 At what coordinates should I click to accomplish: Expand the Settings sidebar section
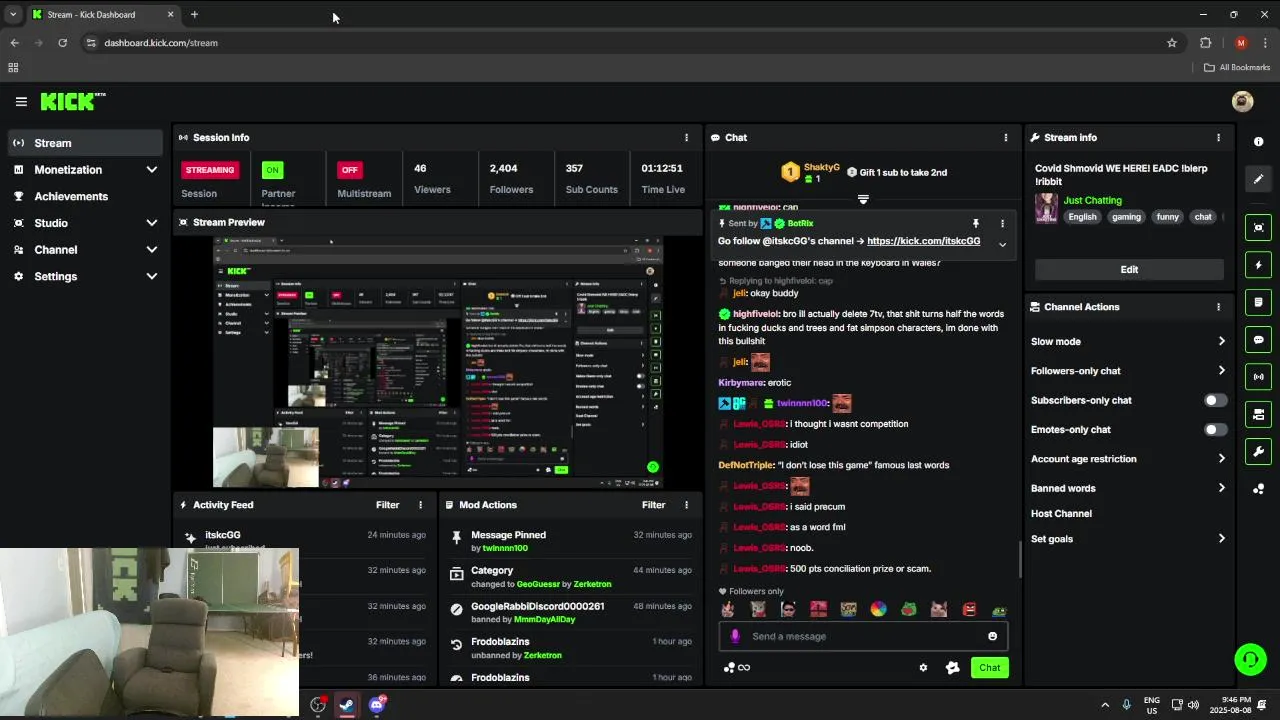pyautogui.click(x=151, y=276)
